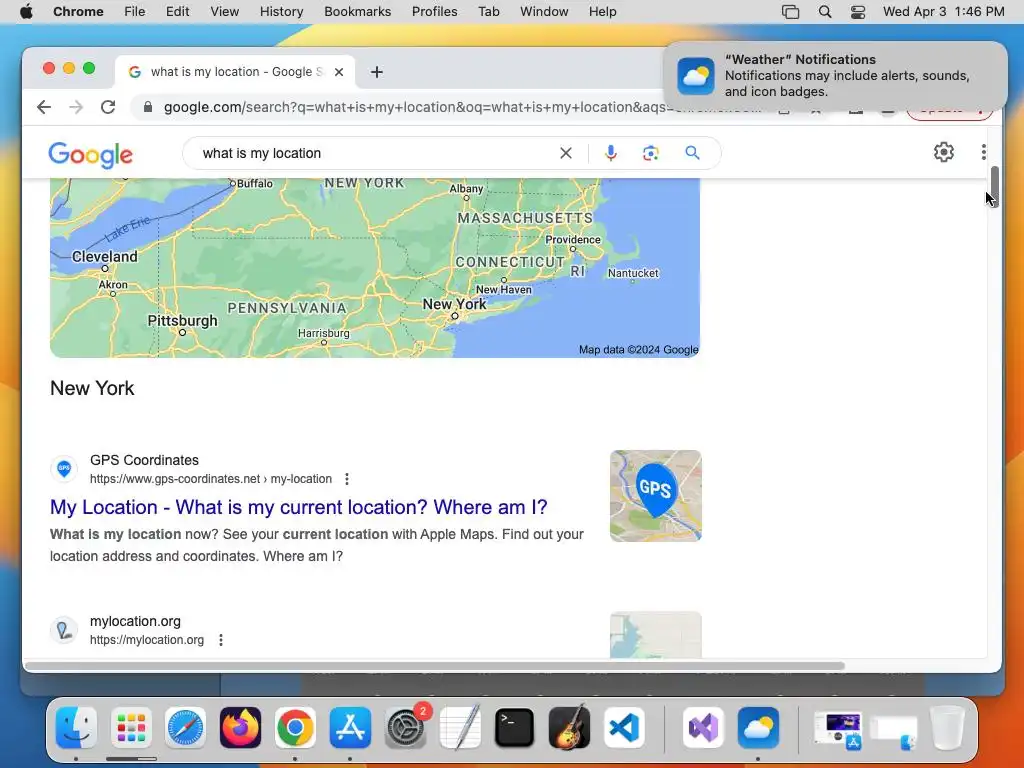Screen dimensions: 1024x768
Task: Go back to previous page
Action: (44, 107)
